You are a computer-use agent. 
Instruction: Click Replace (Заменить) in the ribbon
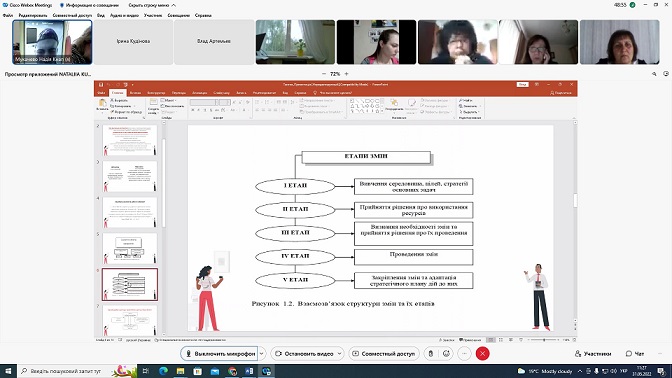click(x=468, y=106)
